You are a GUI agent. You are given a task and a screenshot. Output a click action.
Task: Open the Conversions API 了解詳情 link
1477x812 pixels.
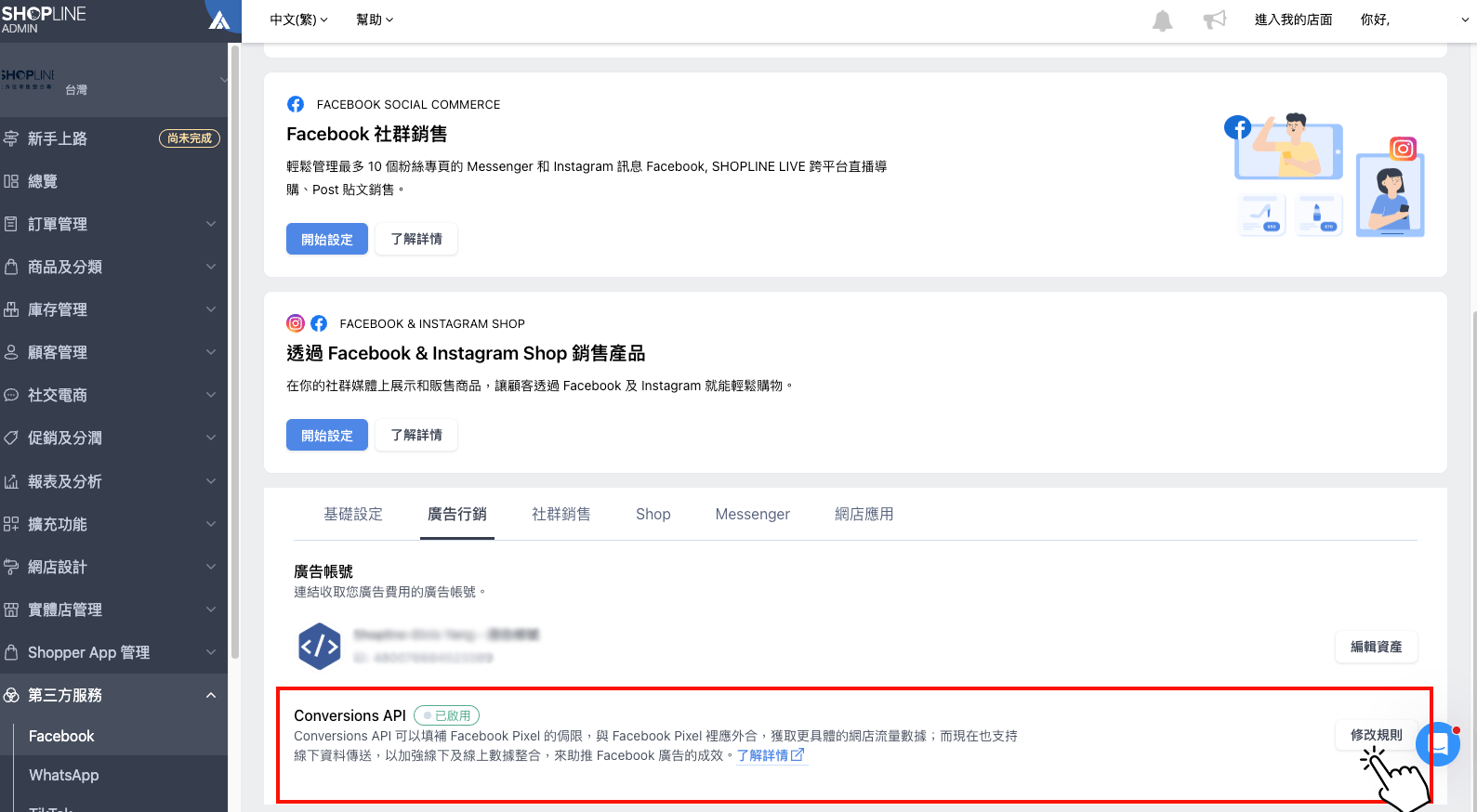771,755
